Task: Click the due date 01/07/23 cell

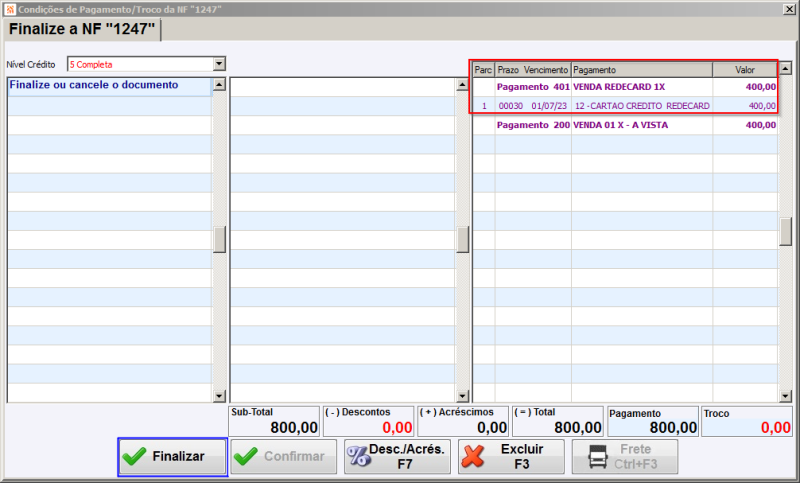Action: click(549, 106)
